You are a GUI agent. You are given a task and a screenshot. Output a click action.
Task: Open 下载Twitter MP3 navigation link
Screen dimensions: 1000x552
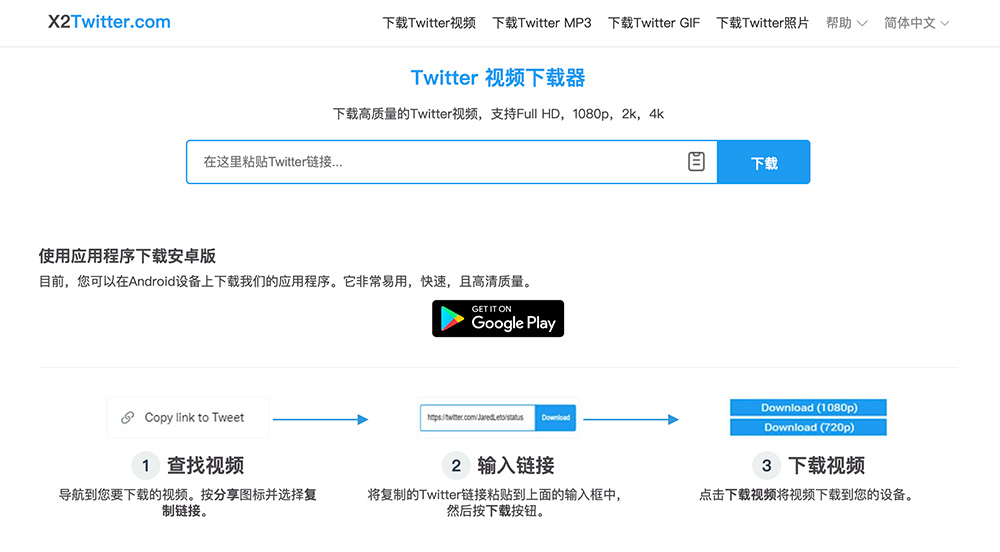pos(541,23)
